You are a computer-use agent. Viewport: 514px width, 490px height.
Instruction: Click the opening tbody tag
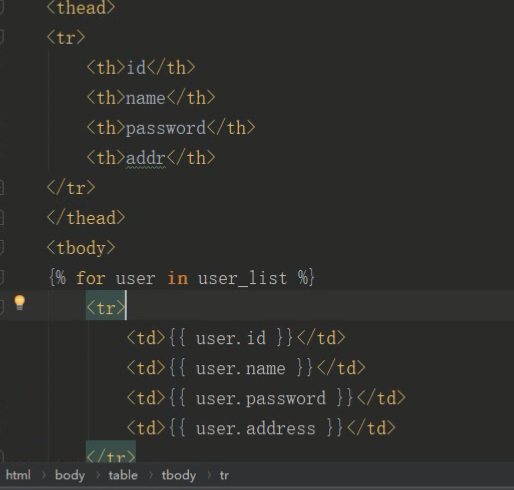[81, 248]
